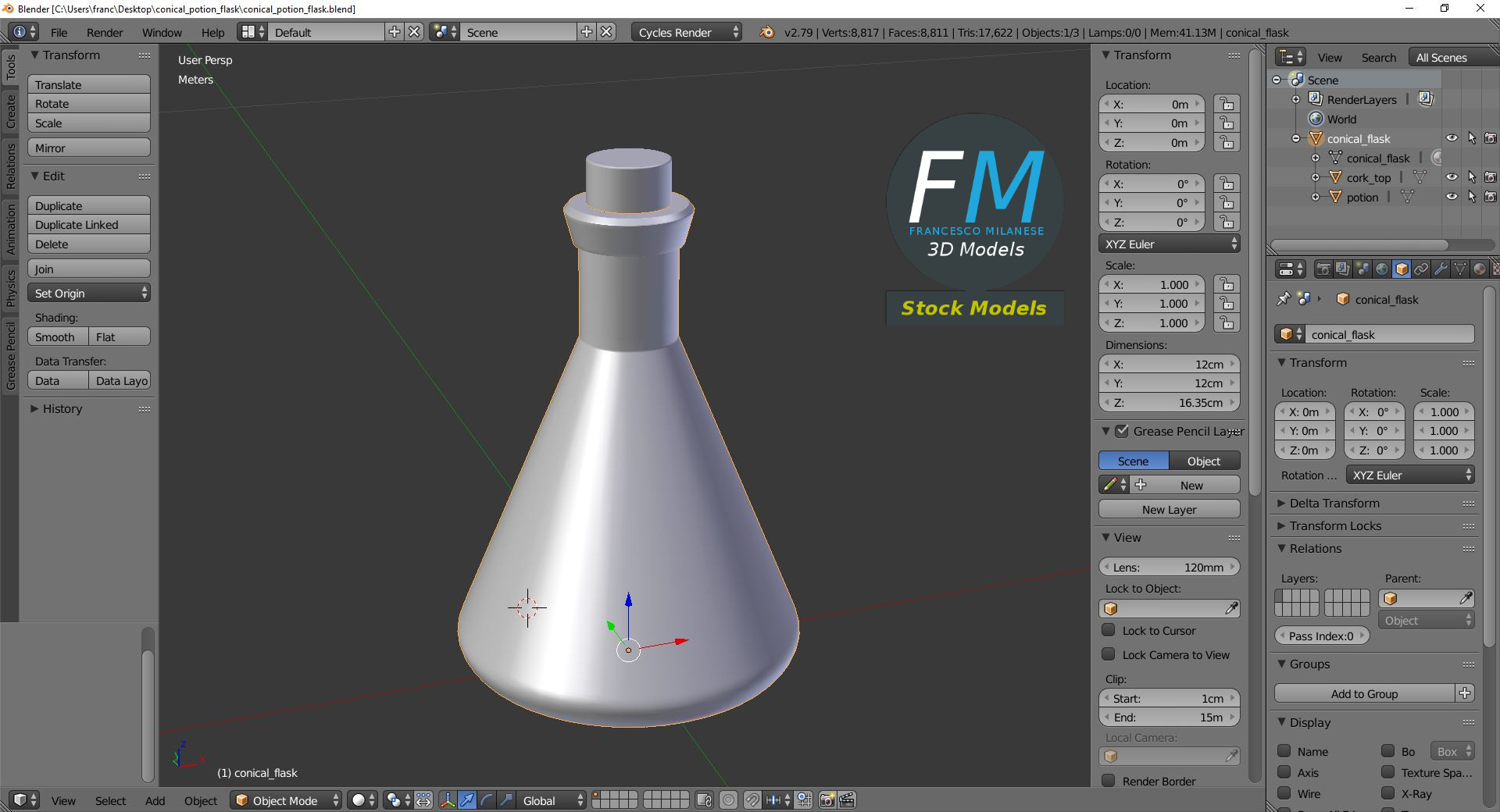Image resolution: width=1500 pixels, height=812 pixels.
Task: Adjust the Lens value slider to 120mm
Action: click(1169, 567)
